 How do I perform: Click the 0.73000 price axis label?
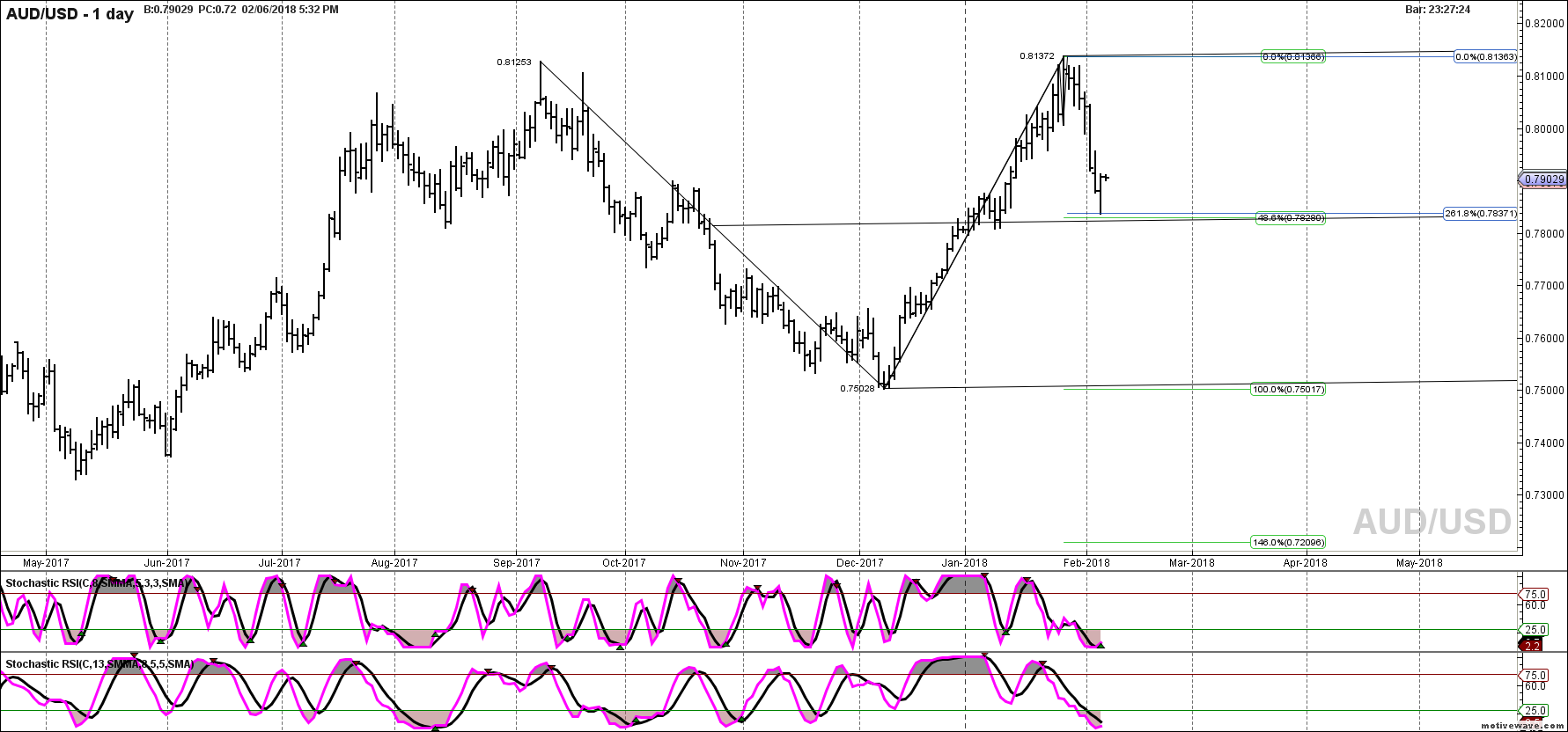1545,495
